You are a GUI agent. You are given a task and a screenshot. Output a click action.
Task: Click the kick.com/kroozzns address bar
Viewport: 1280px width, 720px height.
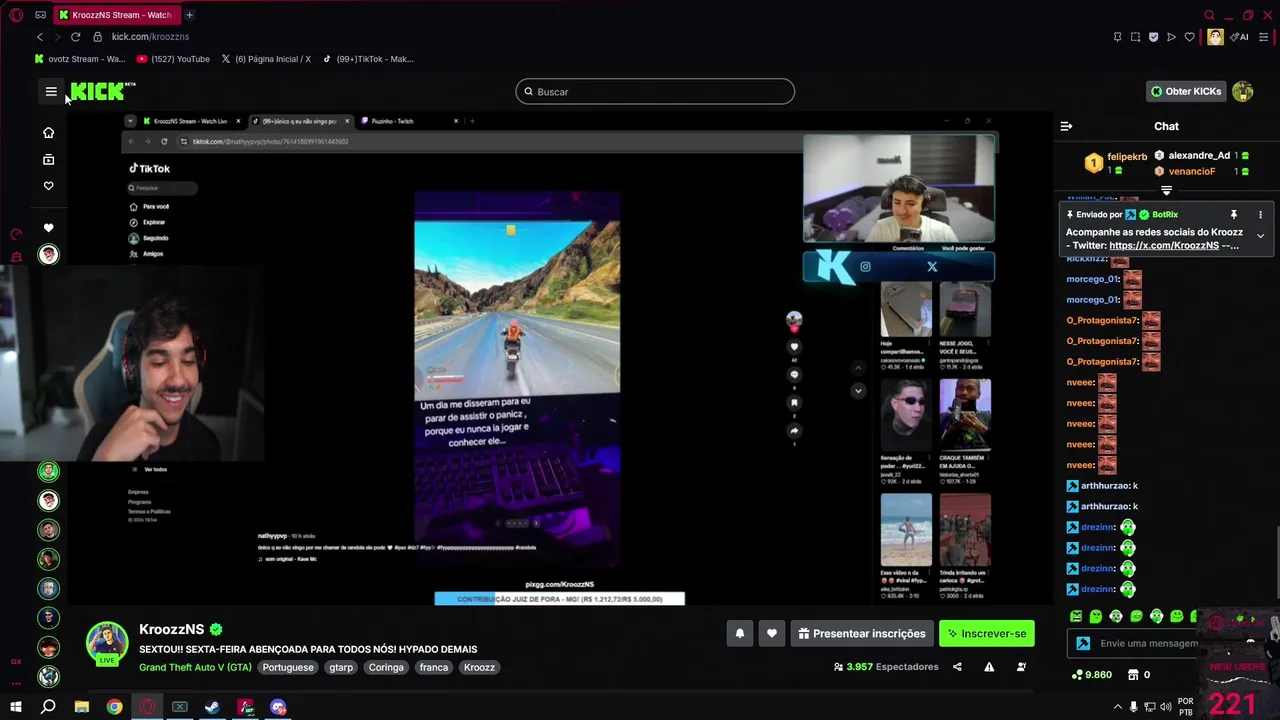pyautogui.click(x=150, y=37)
